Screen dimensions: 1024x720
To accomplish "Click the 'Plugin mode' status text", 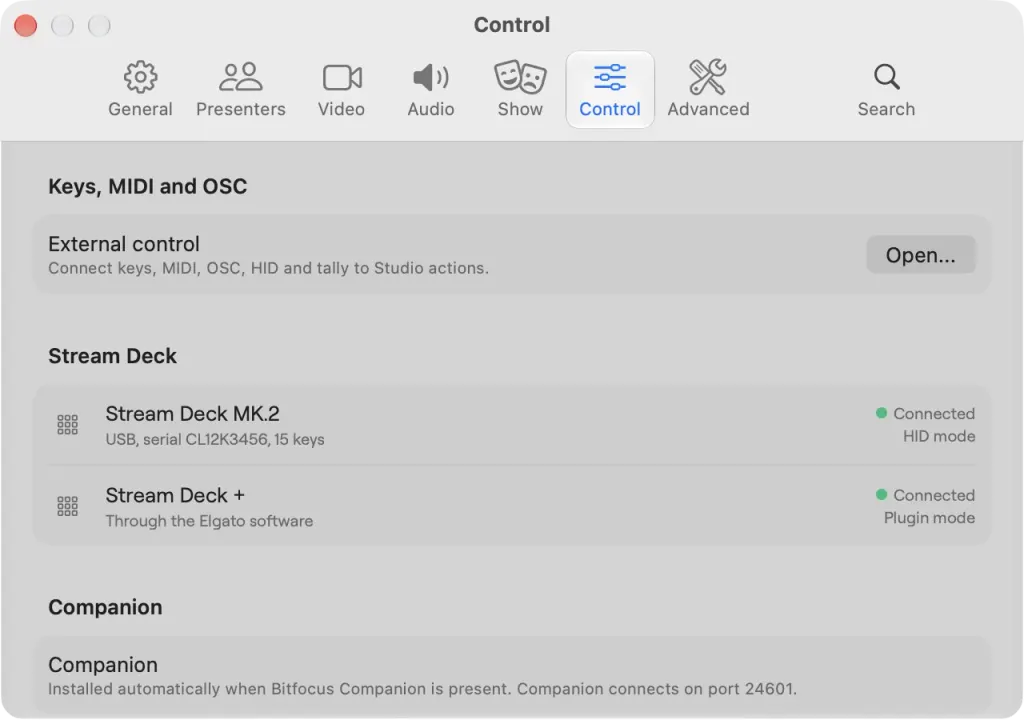I will (929, 518).
